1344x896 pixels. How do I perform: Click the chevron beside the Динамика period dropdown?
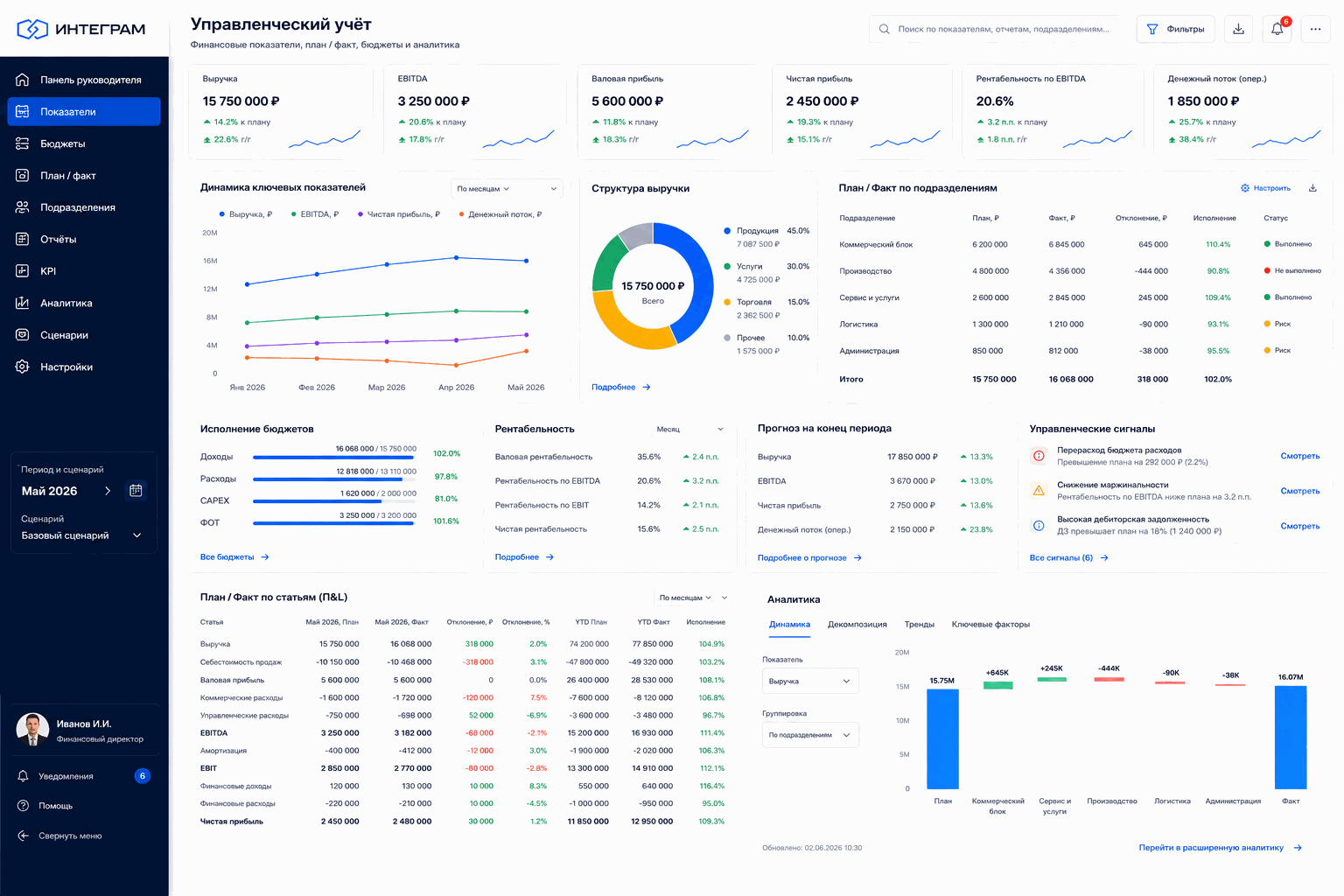553,189
